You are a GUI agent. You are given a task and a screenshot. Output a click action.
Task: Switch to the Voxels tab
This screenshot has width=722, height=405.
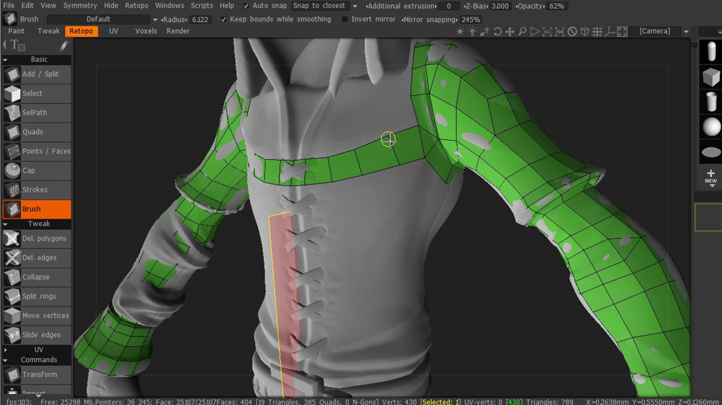point(146,31)
